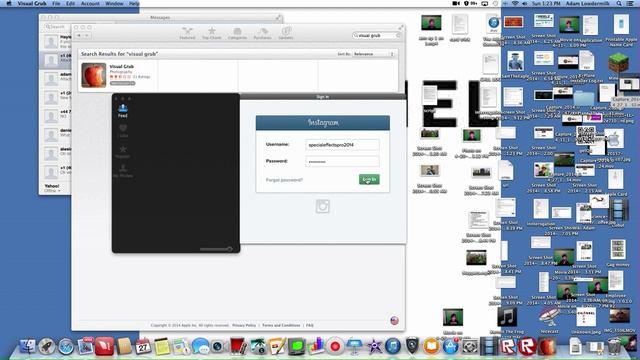Open iMovie star icon in the Dock

[374, 347]
